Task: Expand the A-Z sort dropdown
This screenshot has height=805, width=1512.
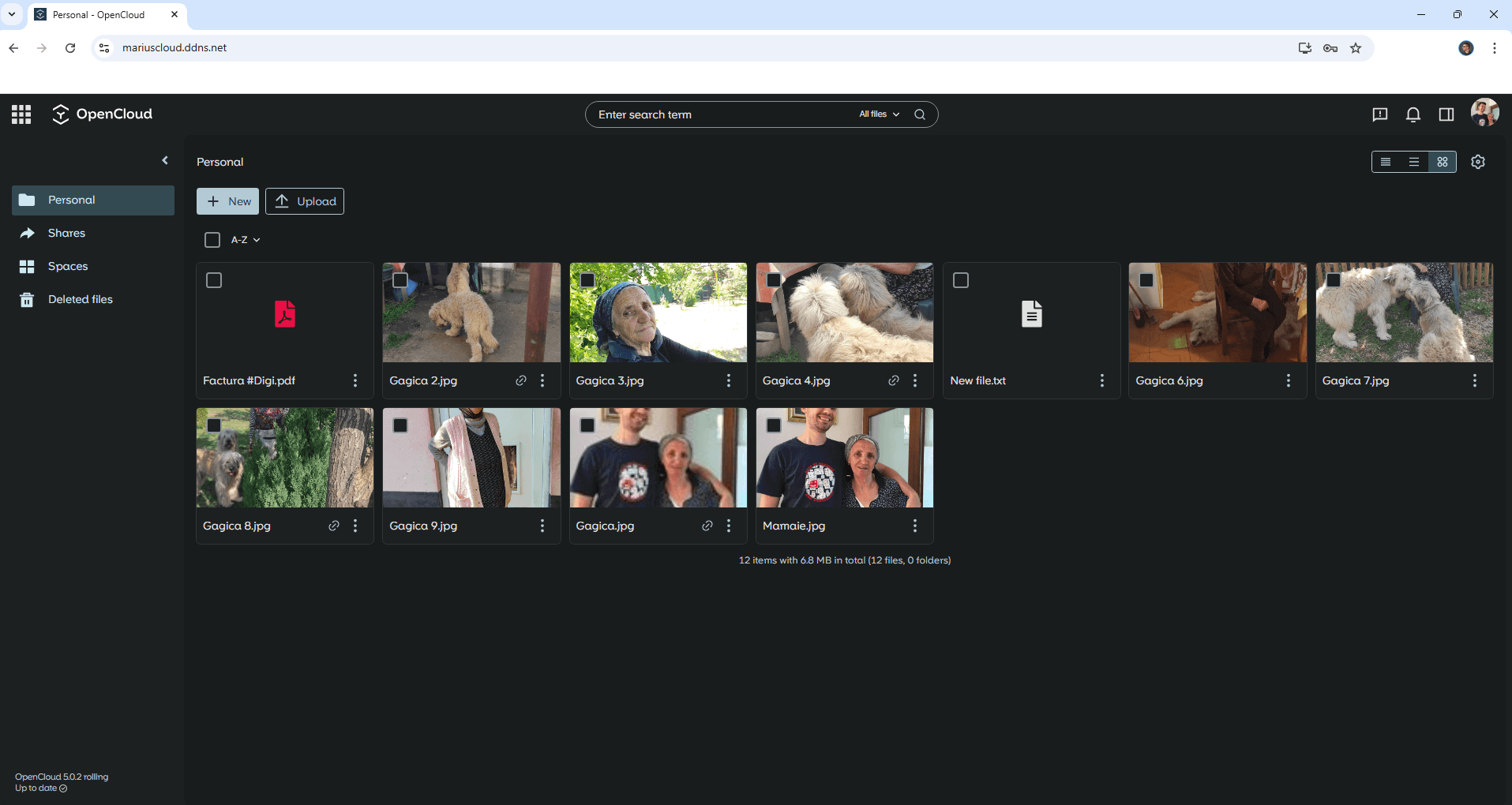Action: 246,240
